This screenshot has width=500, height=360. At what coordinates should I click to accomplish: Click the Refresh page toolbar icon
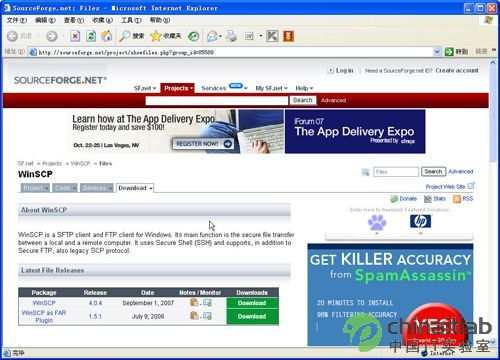click(x=91, y=36)
